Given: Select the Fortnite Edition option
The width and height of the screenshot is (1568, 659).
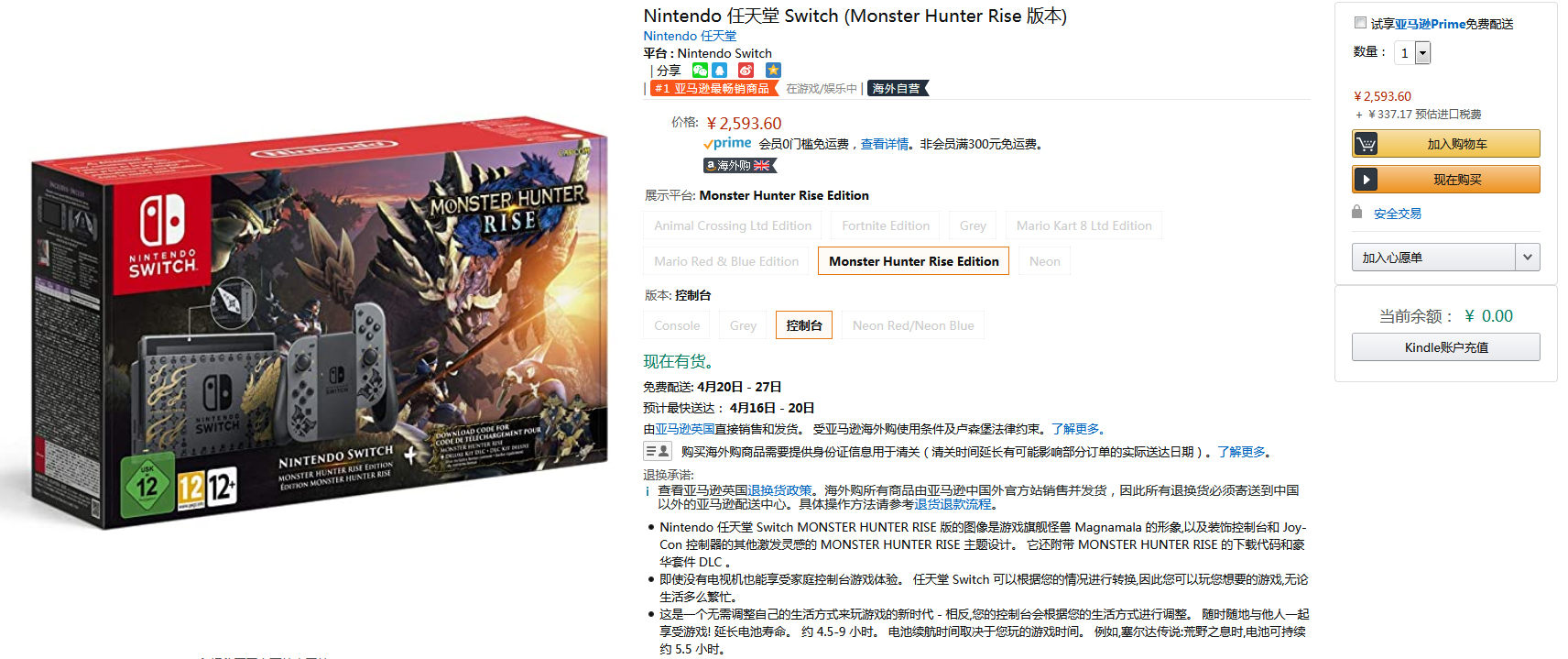Looking at the screenshot, I should tap(886, 225).
